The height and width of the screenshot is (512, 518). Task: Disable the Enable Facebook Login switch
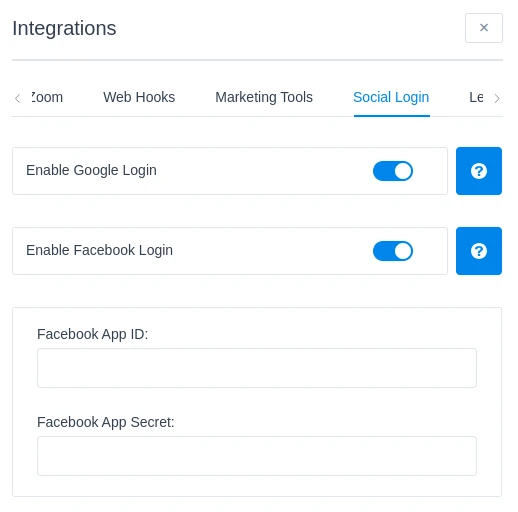click(x=393, y=251)
